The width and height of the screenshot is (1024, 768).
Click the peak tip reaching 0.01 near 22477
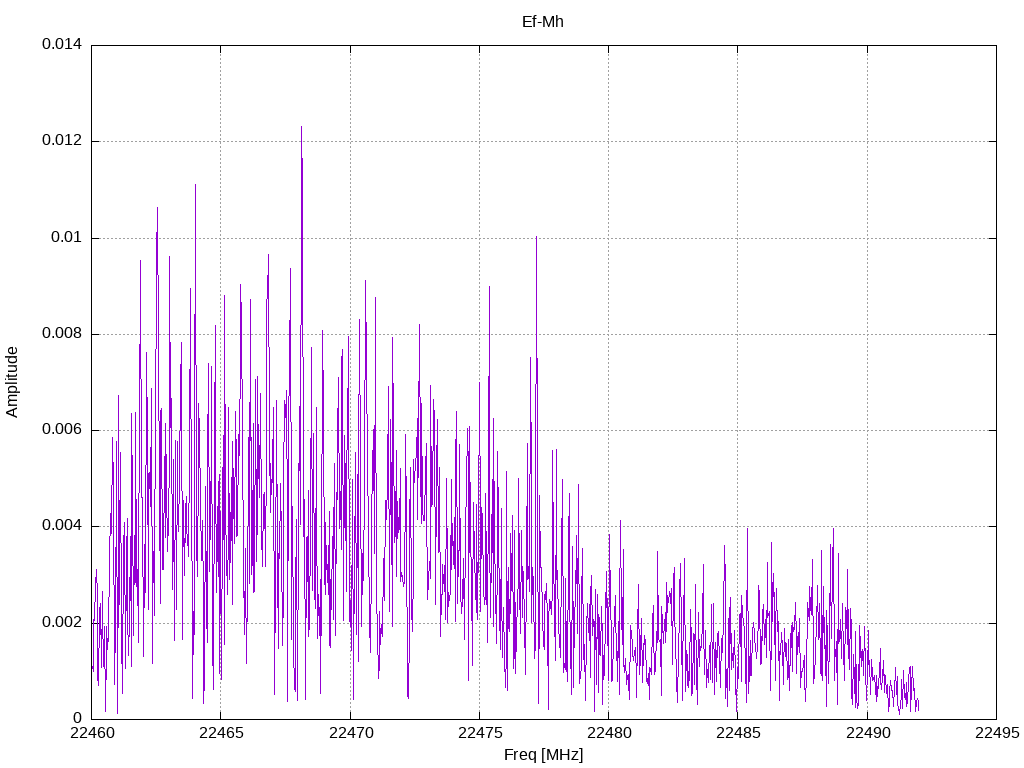click(536, 238)
